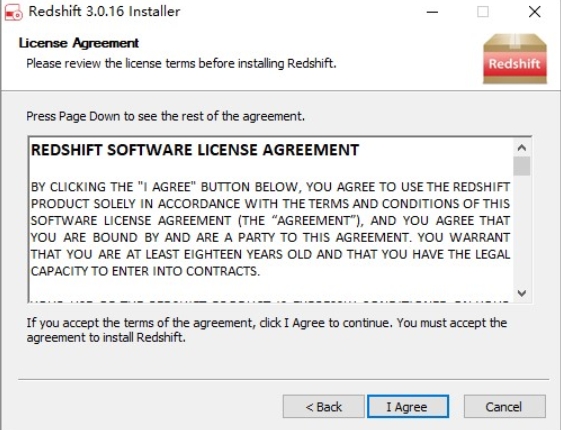
Task: Click the 'Press Page Down' instruction text
Action: (x=166, y=116)
